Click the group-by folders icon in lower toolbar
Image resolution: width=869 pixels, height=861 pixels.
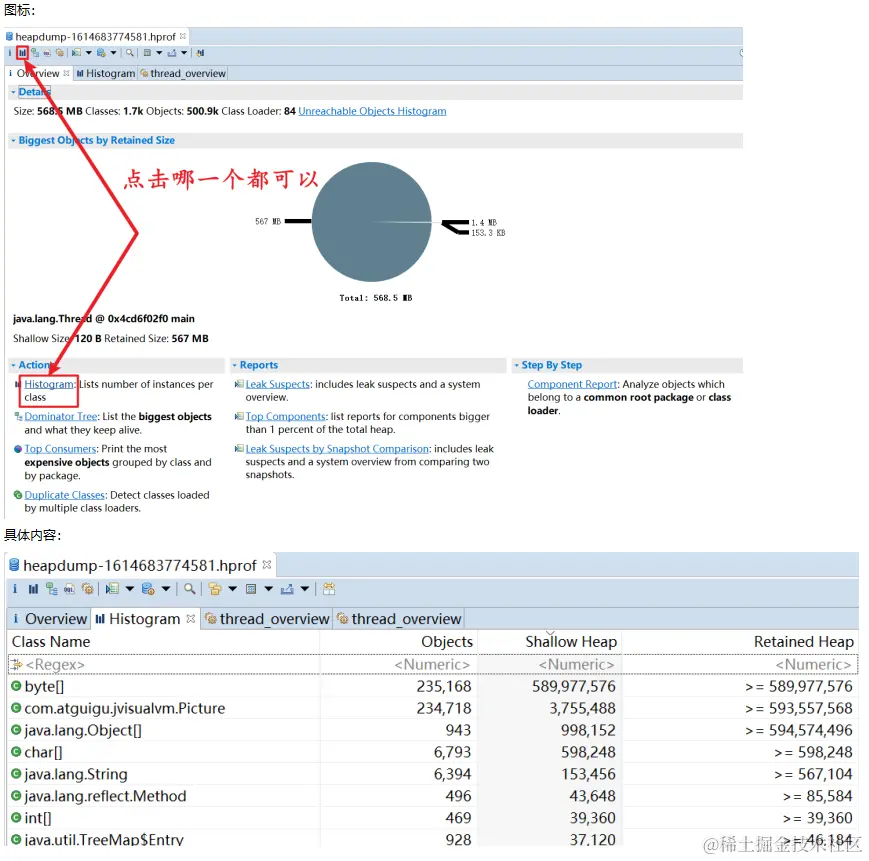coord(215,589)
